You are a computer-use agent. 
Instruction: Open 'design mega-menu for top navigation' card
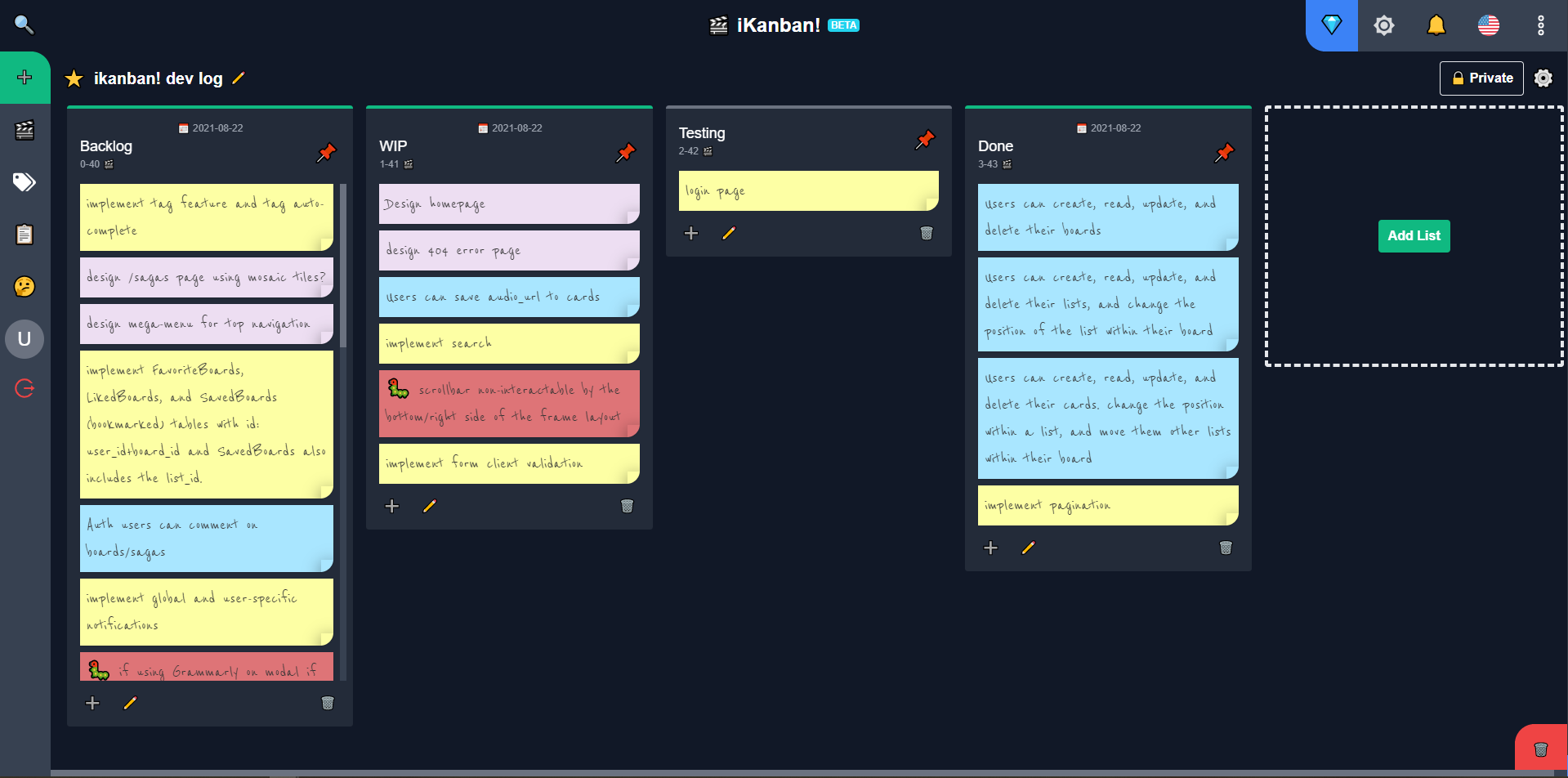[207, 324]
